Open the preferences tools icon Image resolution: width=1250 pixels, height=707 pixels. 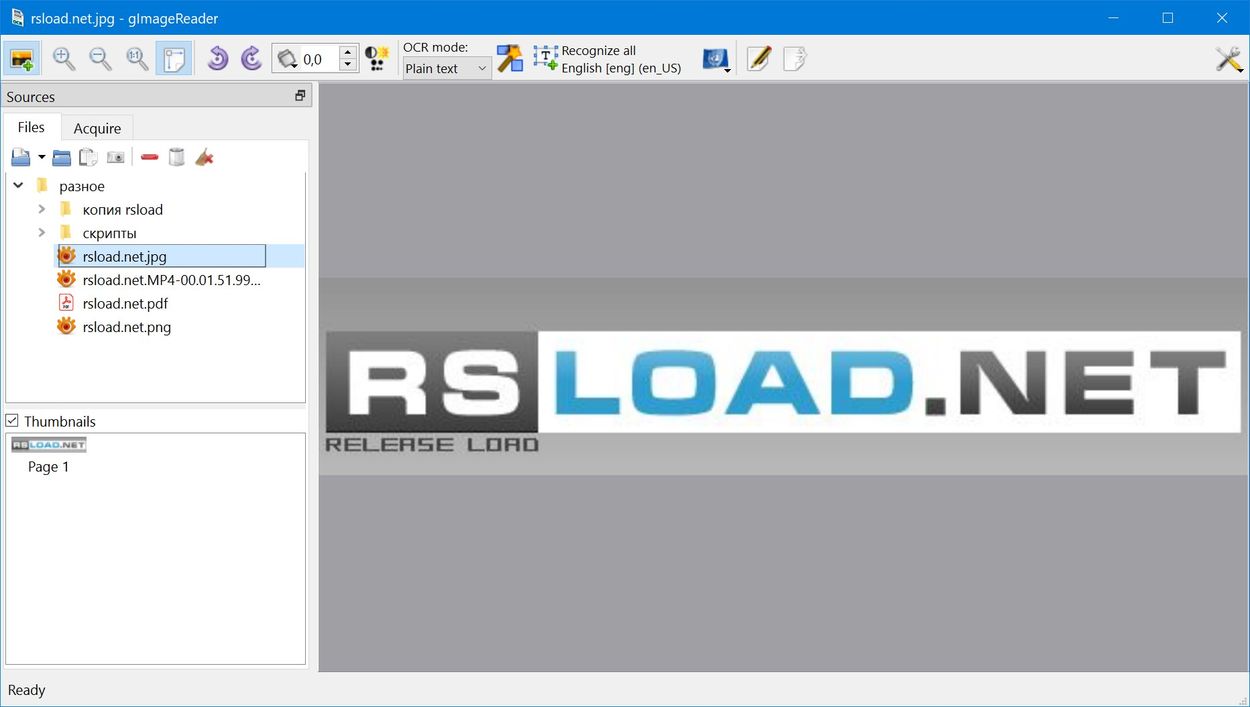click(1228, 59)
